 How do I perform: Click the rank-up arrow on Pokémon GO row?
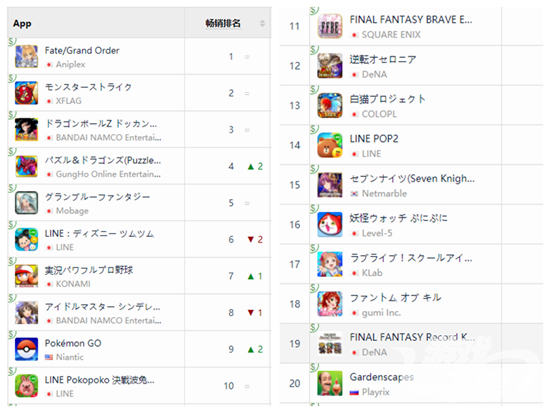pos(250,349)
